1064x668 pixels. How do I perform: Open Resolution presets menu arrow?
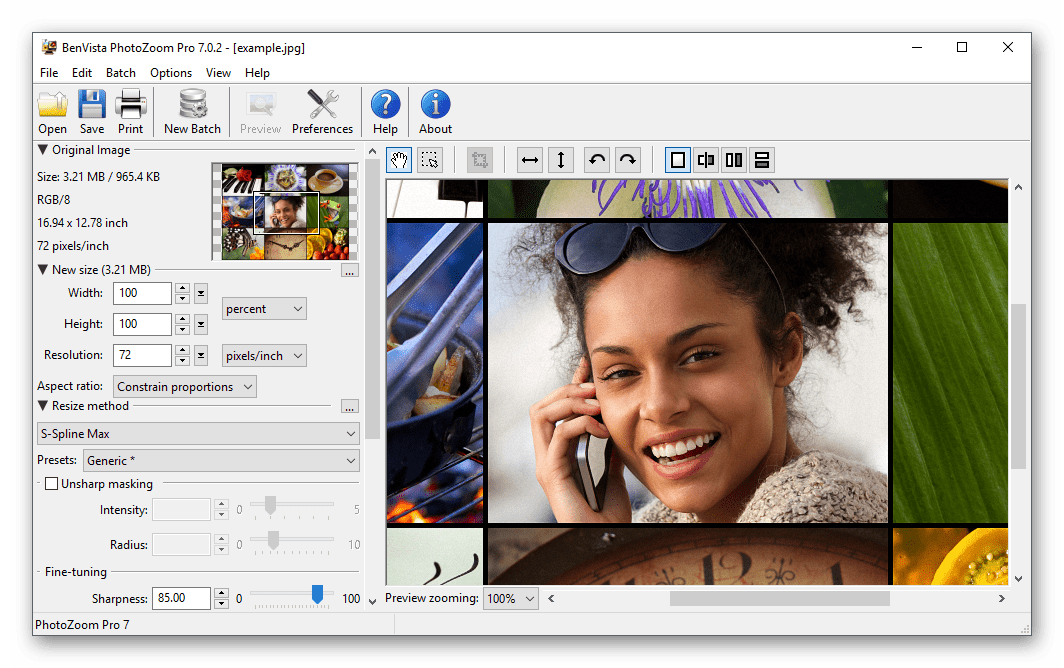201,355
